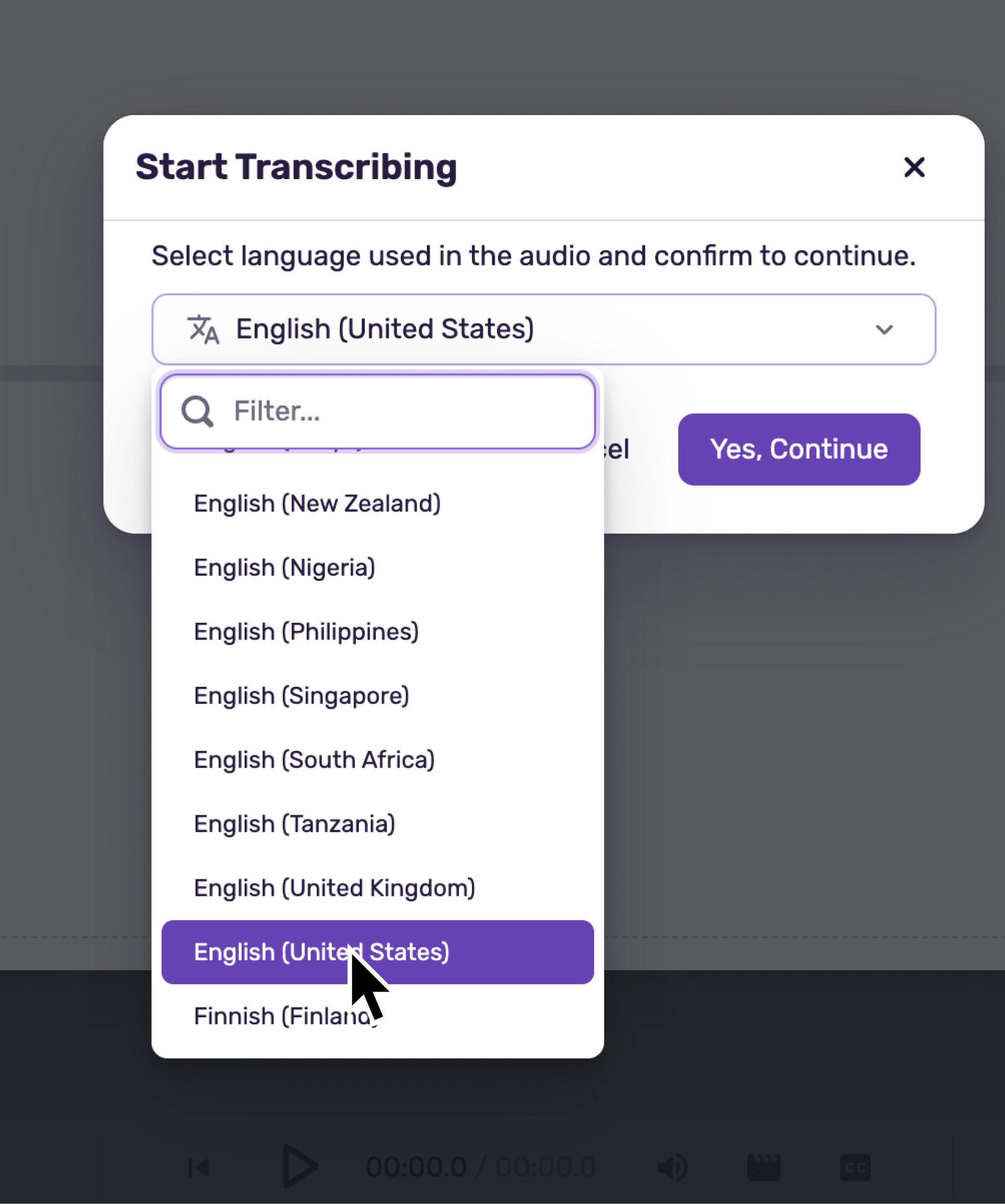Expand the language dropdown chevron
Image resolution: width=1005 pixels, height=1204 pixels.
click(884, 330)
